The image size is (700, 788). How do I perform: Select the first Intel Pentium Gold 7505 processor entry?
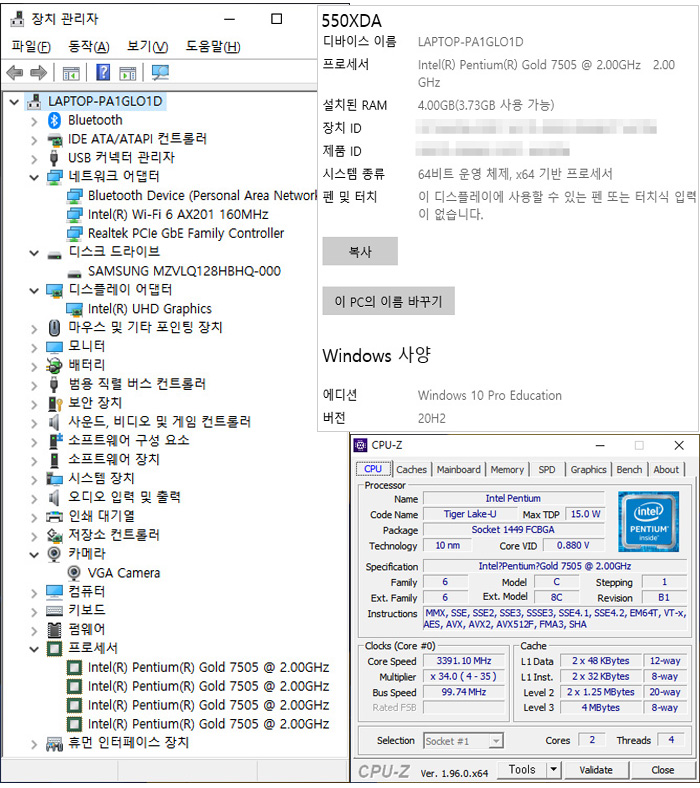tap(208, 667)
